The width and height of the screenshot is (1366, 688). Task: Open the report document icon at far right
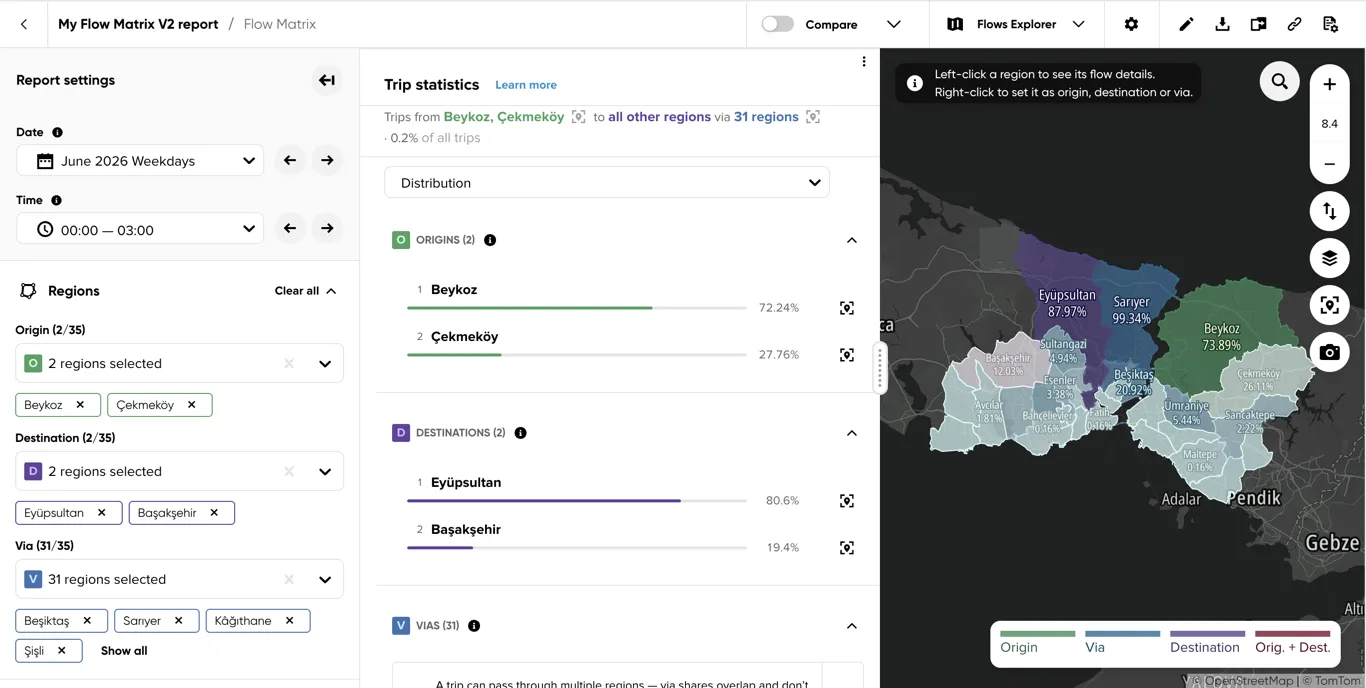point(1330,24)
